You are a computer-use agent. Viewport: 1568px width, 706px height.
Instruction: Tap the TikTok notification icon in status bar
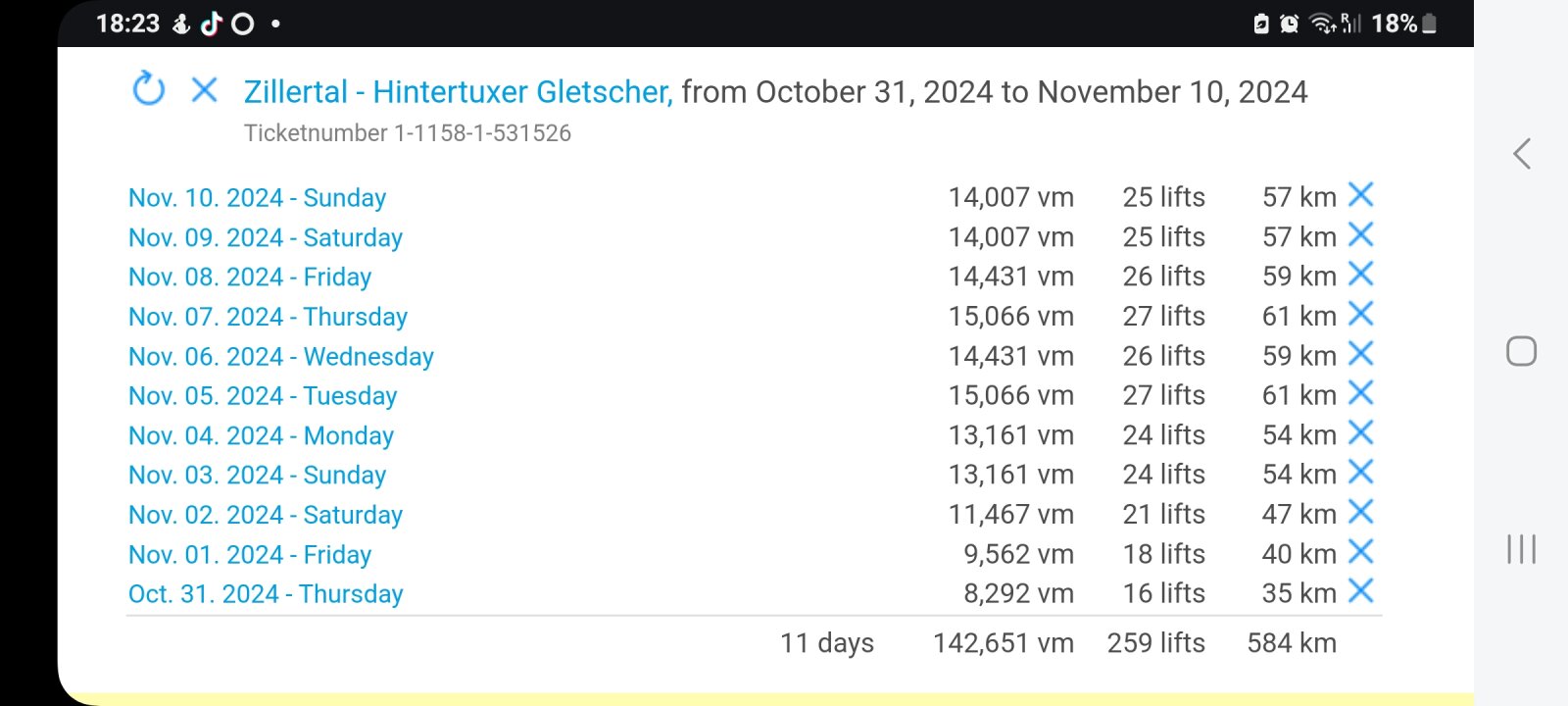(x=212, y=24)
